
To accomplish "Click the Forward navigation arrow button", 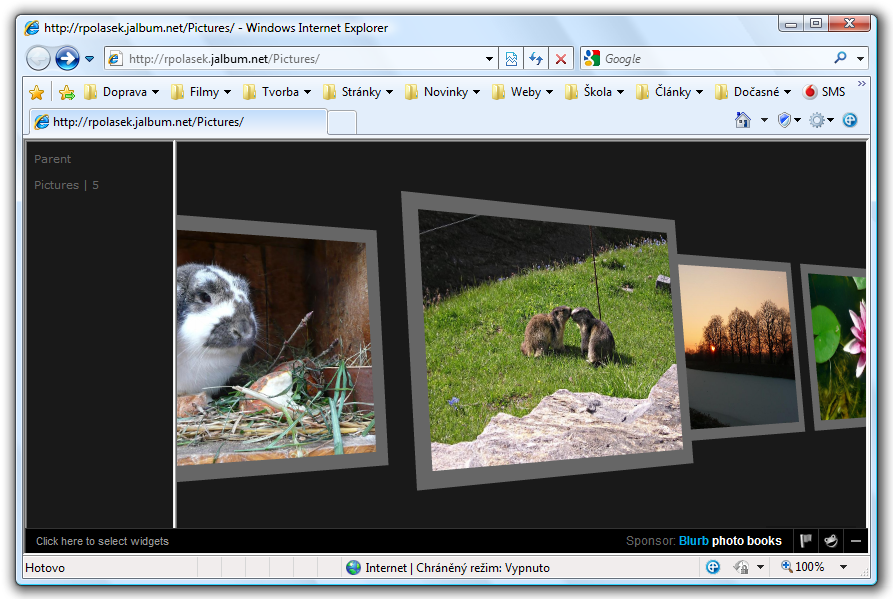I will 67,58.
